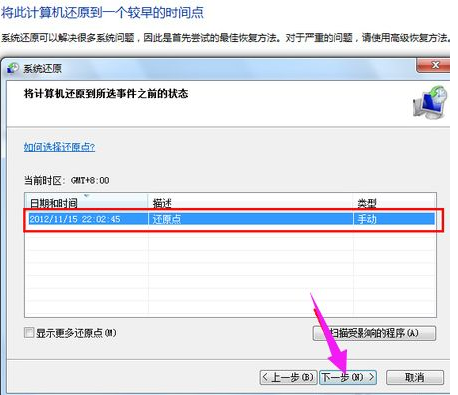Enable the 显示更多还原点 checkbox

click(x=29, y=332)
